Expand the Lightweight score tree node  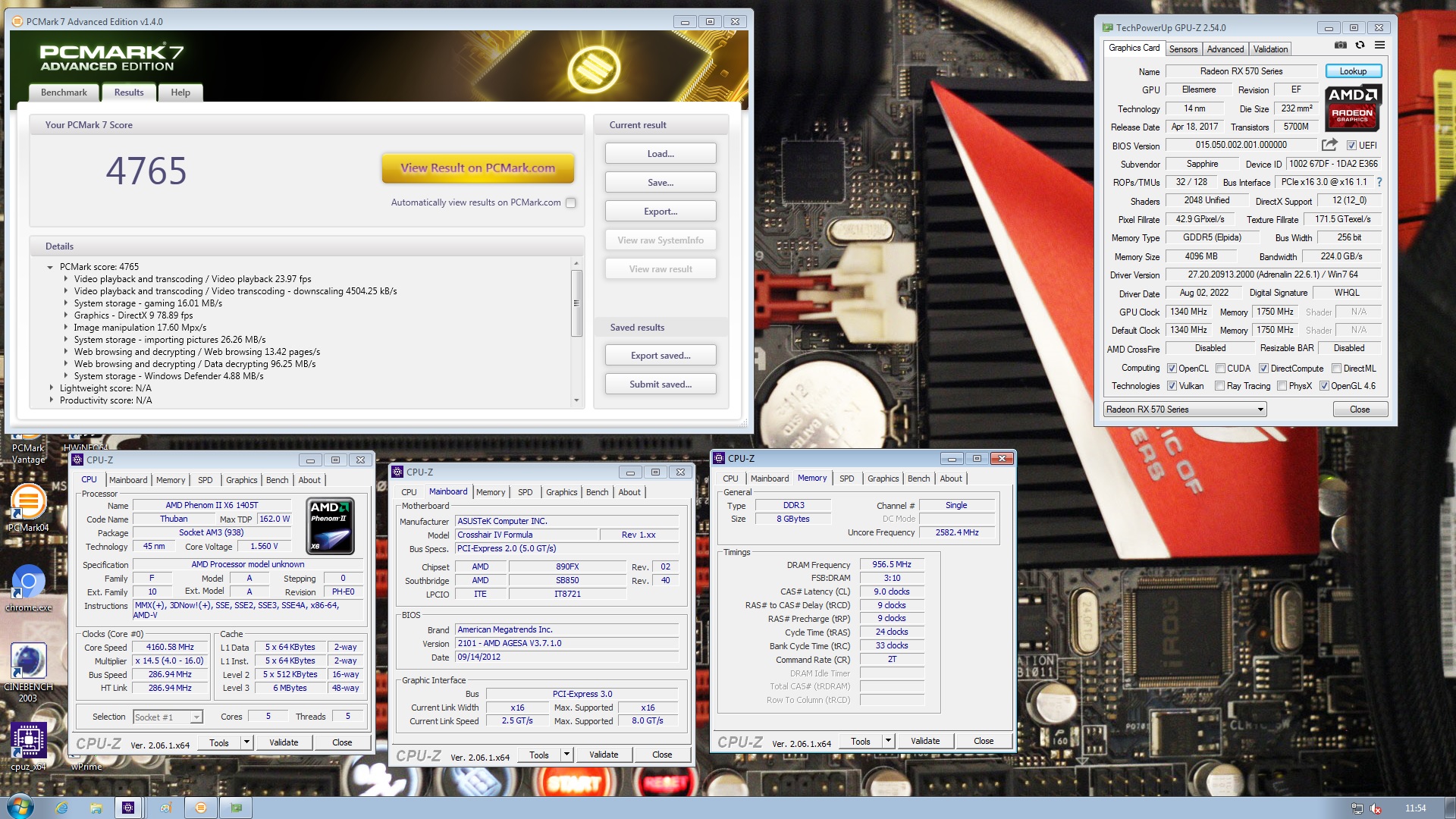[52, 388]
